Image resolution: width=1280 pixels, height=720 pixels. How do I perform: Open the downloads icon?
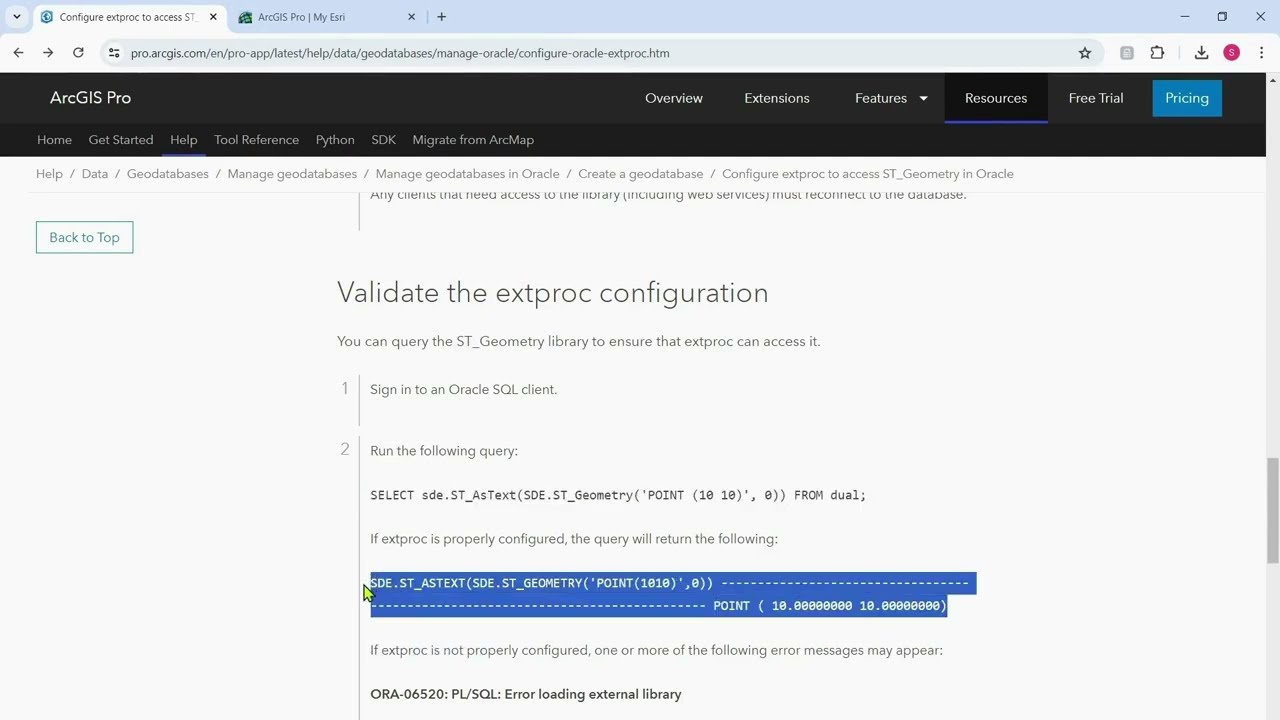click(1201, 53)
